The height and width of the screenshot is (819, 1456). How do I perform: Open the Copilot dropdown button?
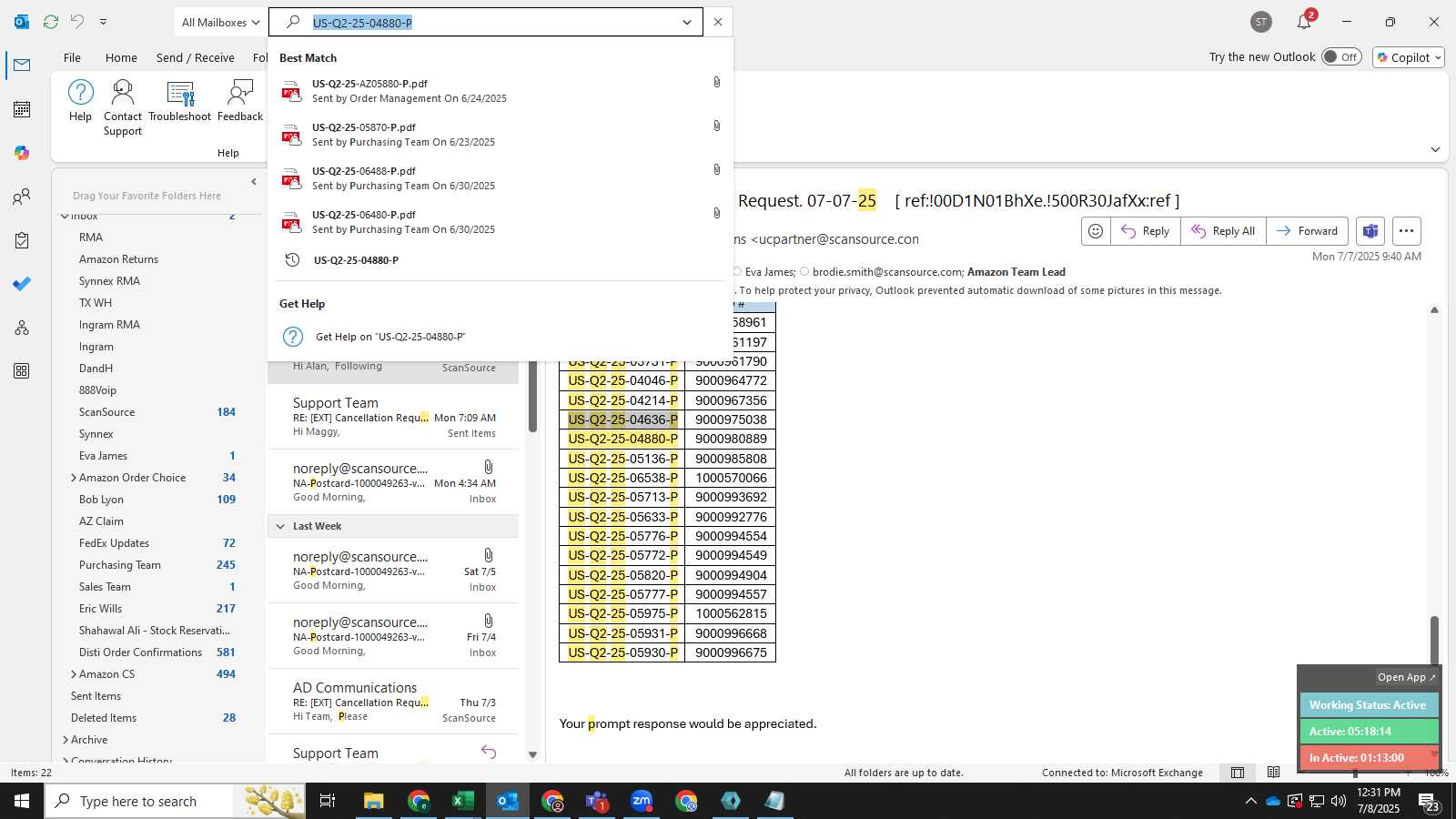click(x=1409, y=57)
